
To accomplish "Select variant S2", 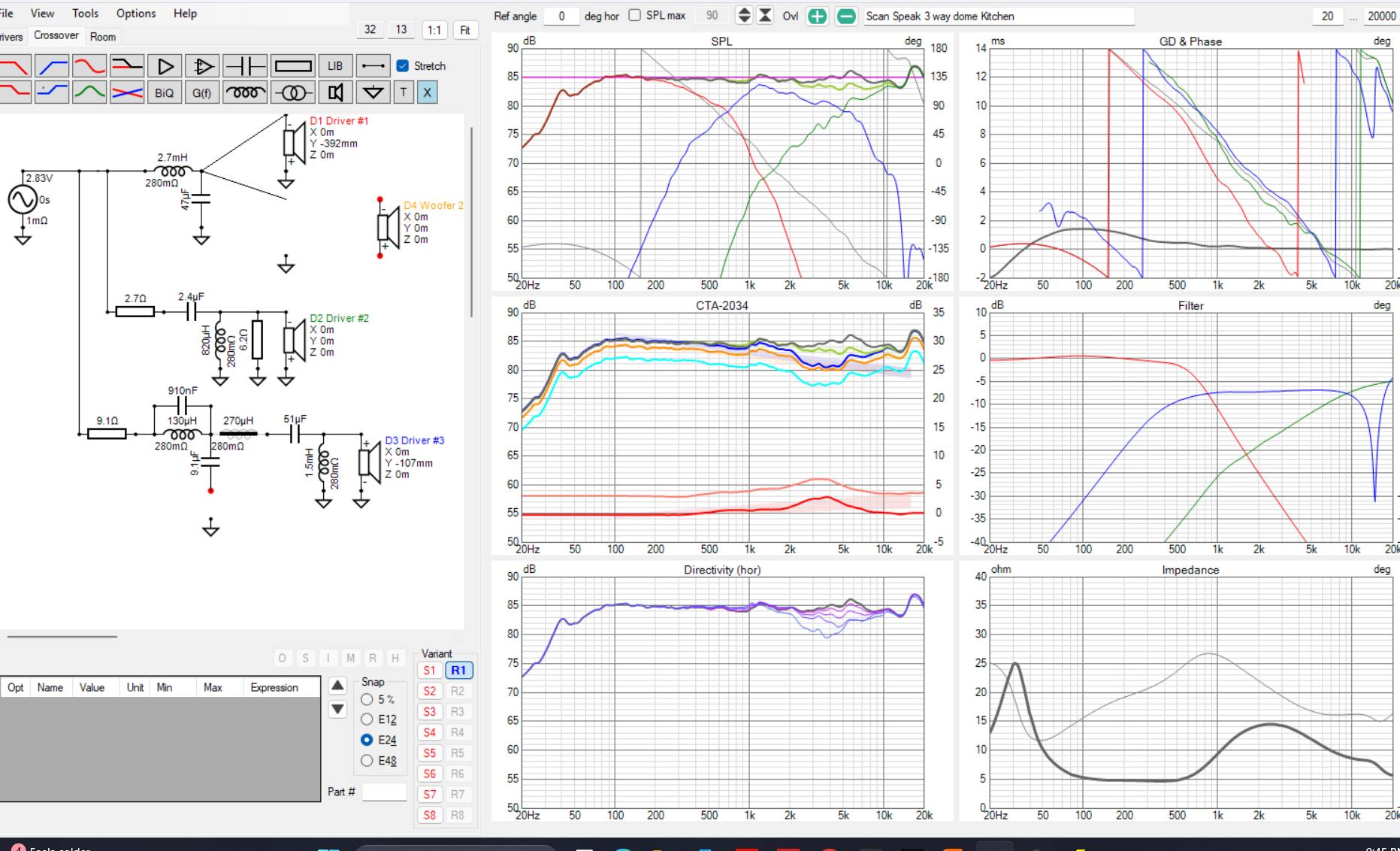I will pyautogui.click(x=429, y=691).
